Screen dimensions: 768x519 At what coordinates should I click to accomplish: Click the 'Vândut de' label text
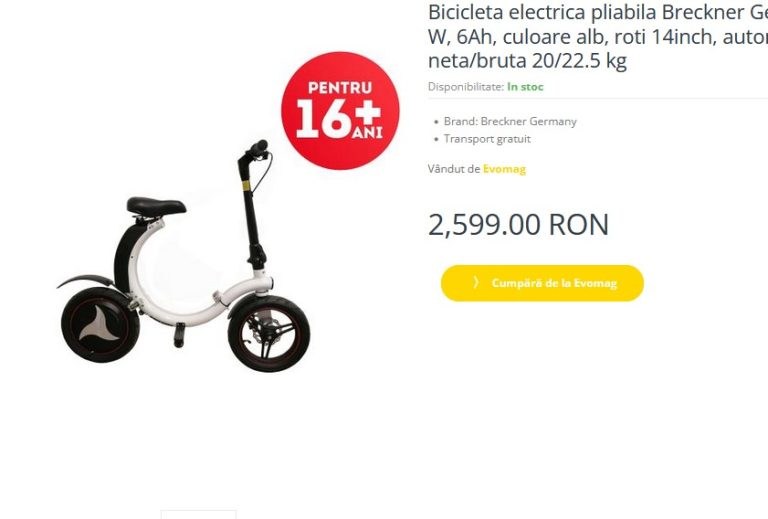[454, 169]
